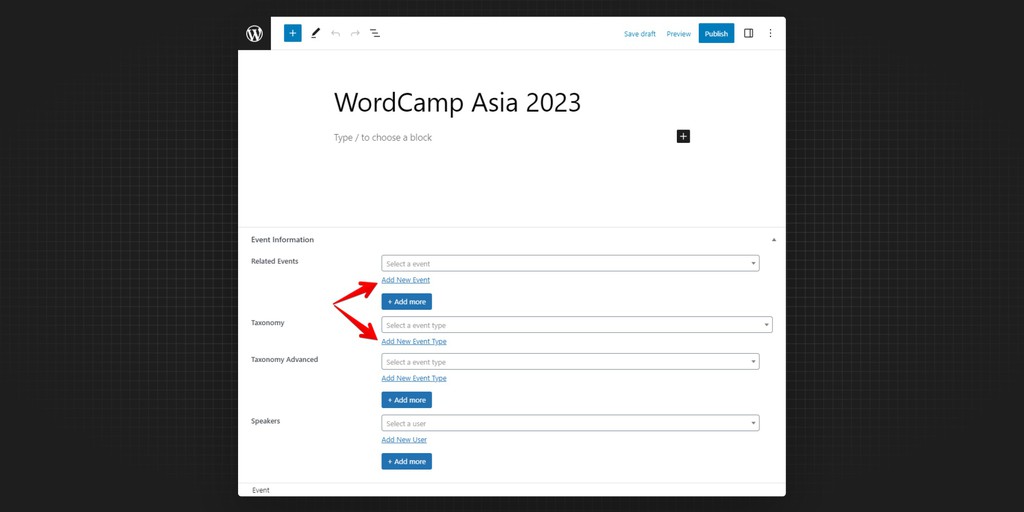
Task: Click the Event Information heading text
Action: point(282,240)
